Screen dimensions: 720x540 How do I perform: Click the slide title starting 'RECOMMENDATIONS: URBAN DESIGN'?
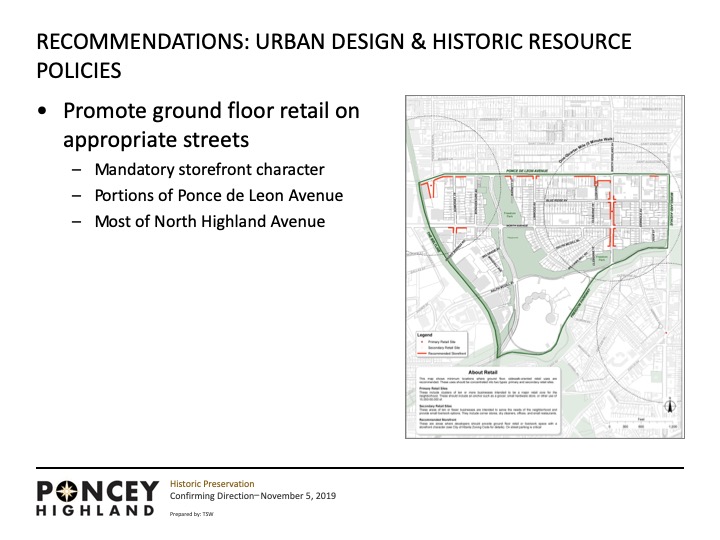click(x=334, y=56)
